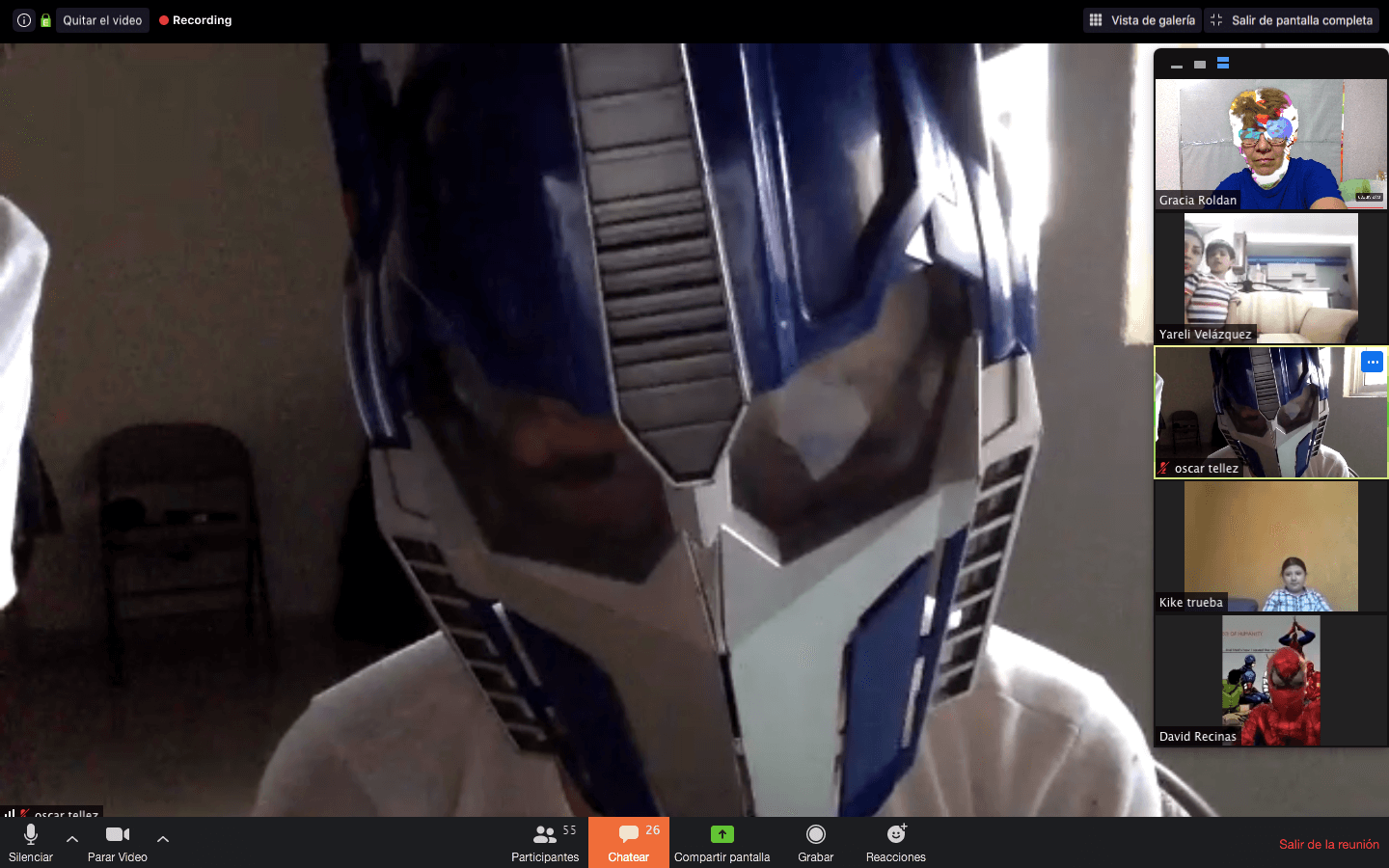Open more options on oscar tellez thumbnail

[1373, 362]
